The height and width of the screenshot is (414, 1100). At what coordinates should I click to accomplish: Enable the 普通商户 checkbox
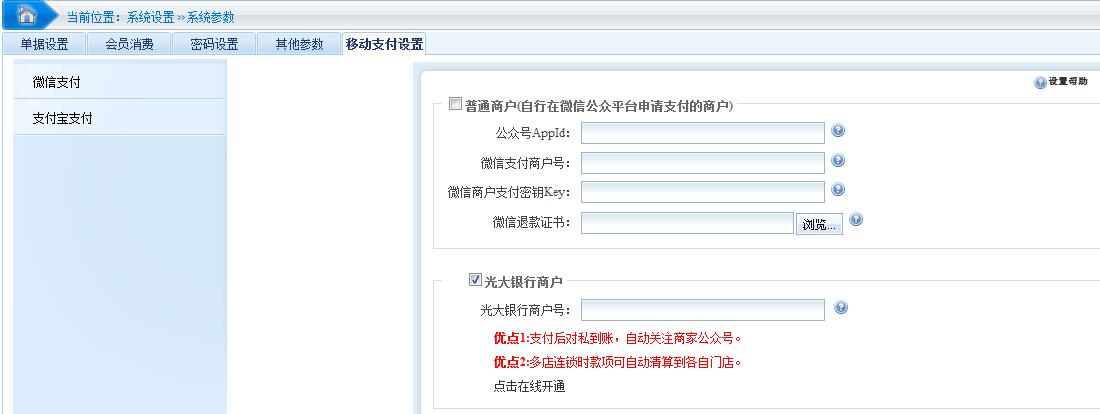tap(456, 104)
